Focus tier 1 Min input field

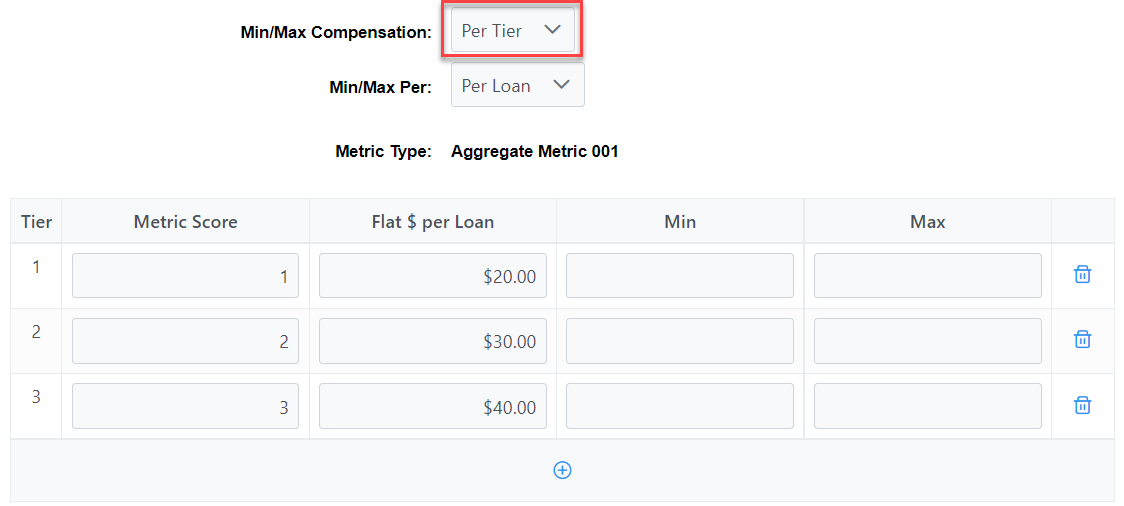click(680, 275)
